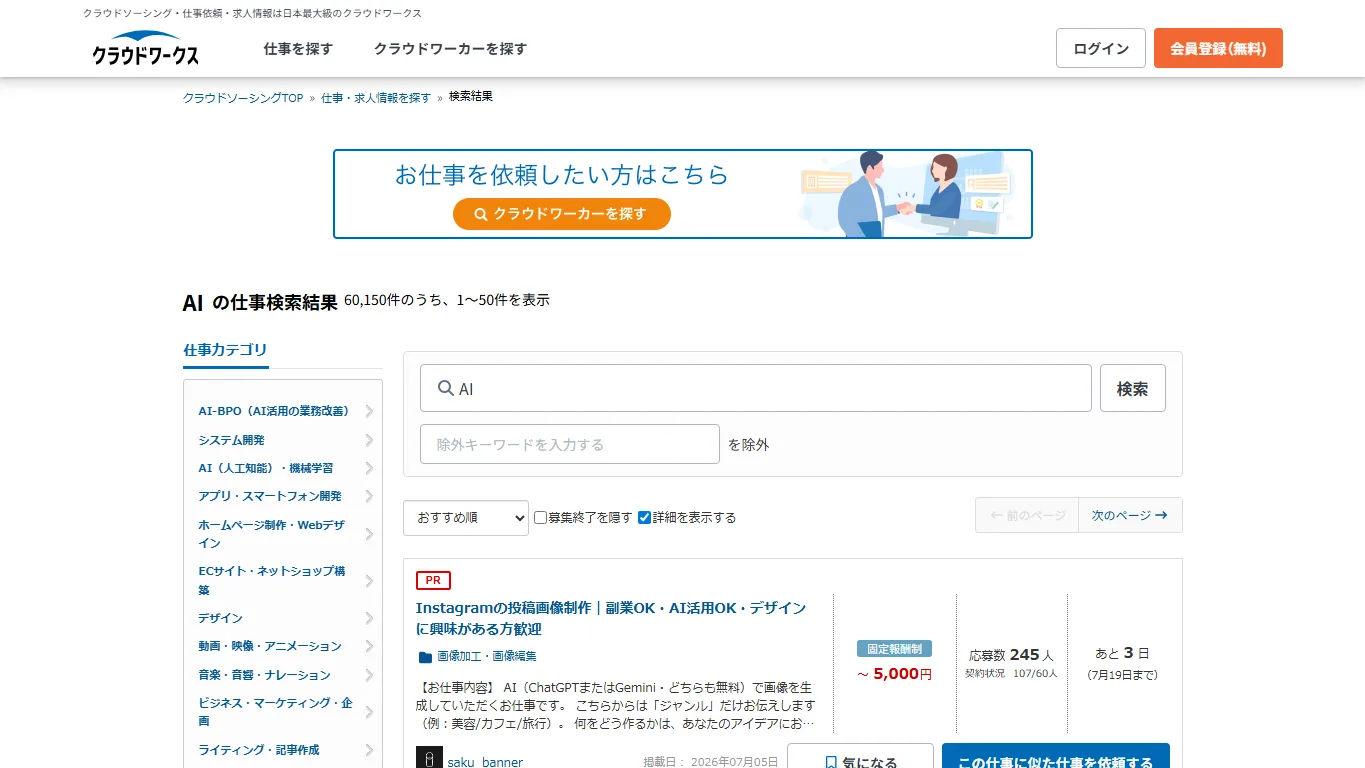
Task: Toggle 募集終了を隠す checkbox
Action: pos(541,517)
